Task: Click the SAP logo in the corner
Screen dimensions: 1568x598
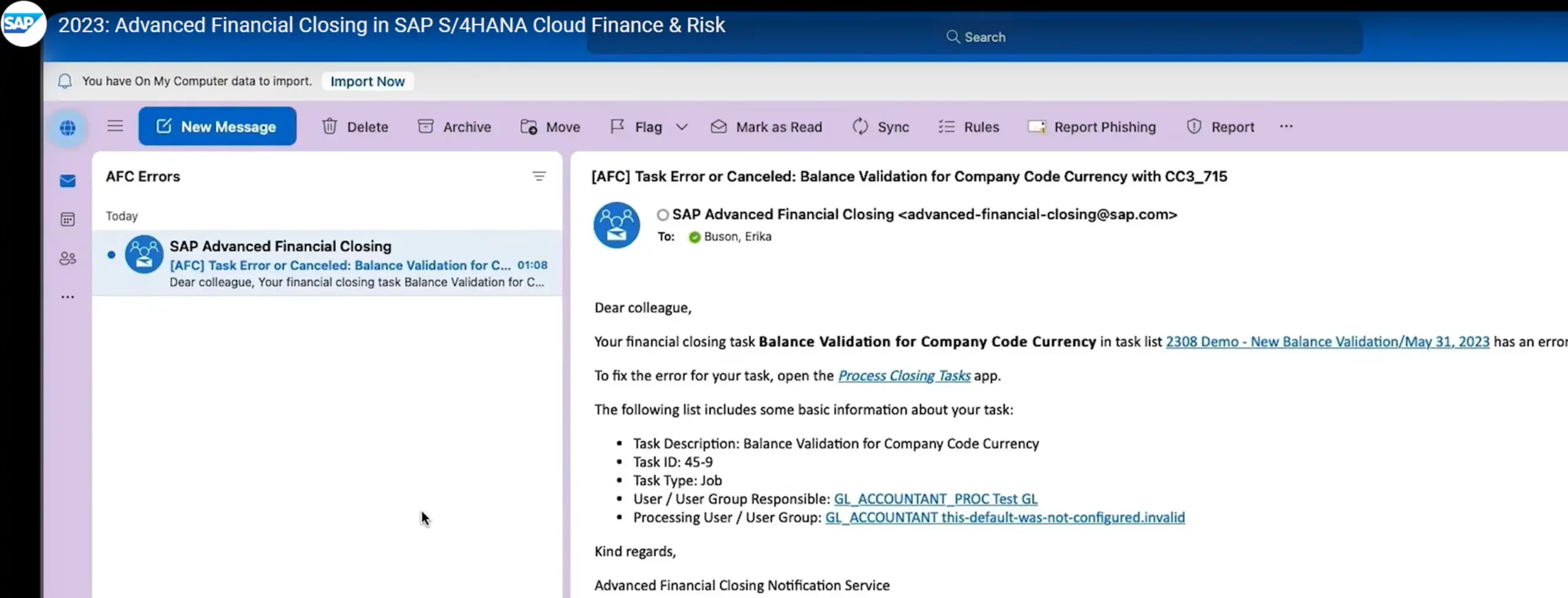Action: (x=23, y=24)
